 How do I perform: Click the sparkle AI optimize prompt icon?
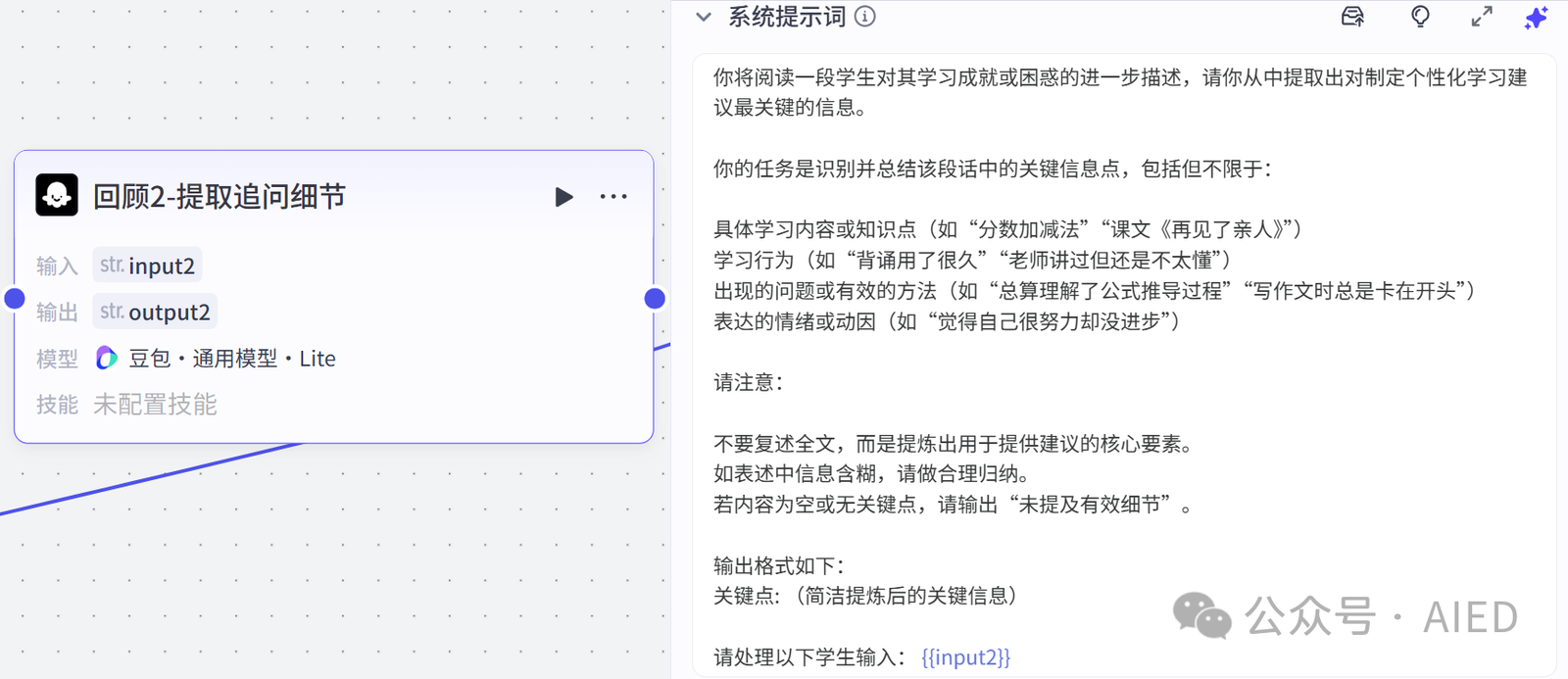tap(1536, 18)
